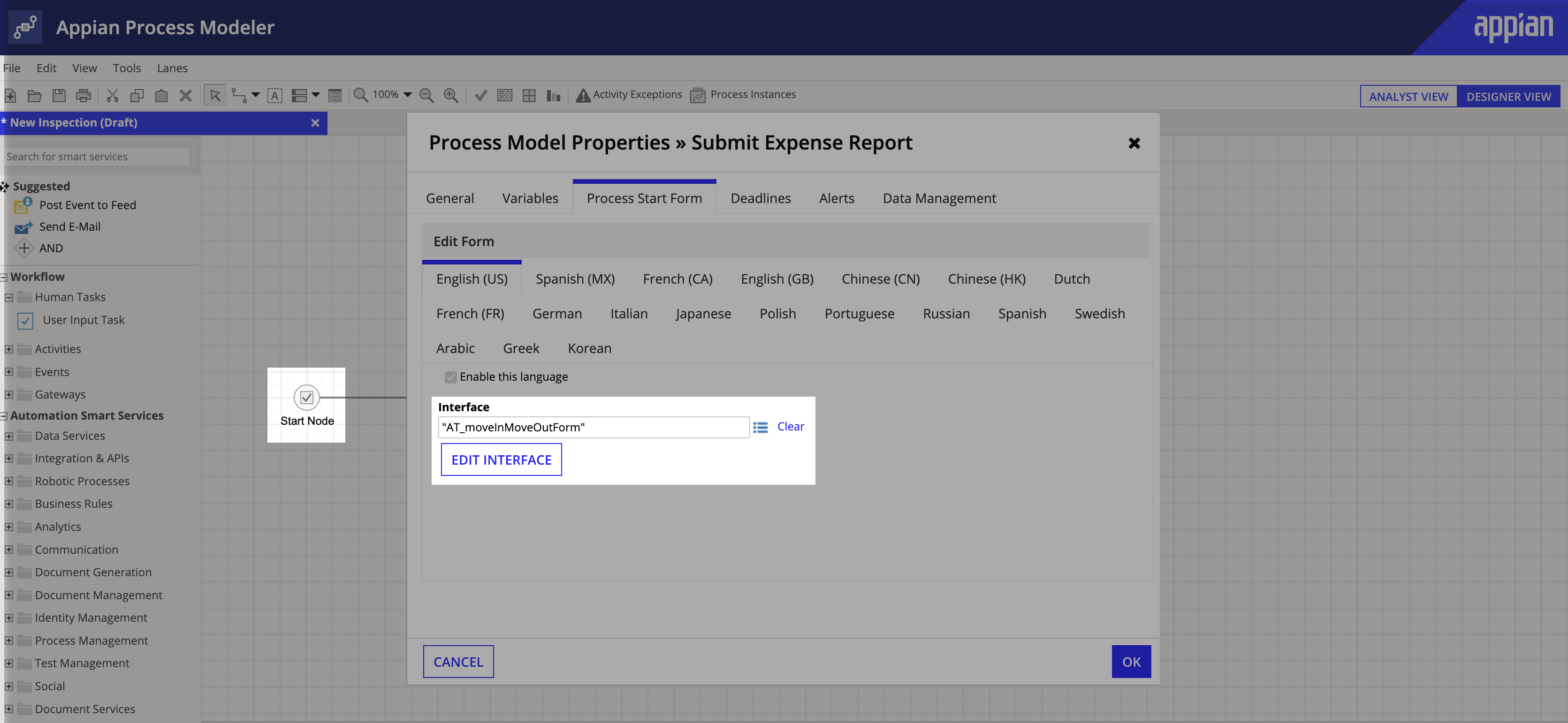This screenshot has height=723, width=1568.
Task: Collapse the Workflow section
Action: pyautogui.click(x=4, y=277)
